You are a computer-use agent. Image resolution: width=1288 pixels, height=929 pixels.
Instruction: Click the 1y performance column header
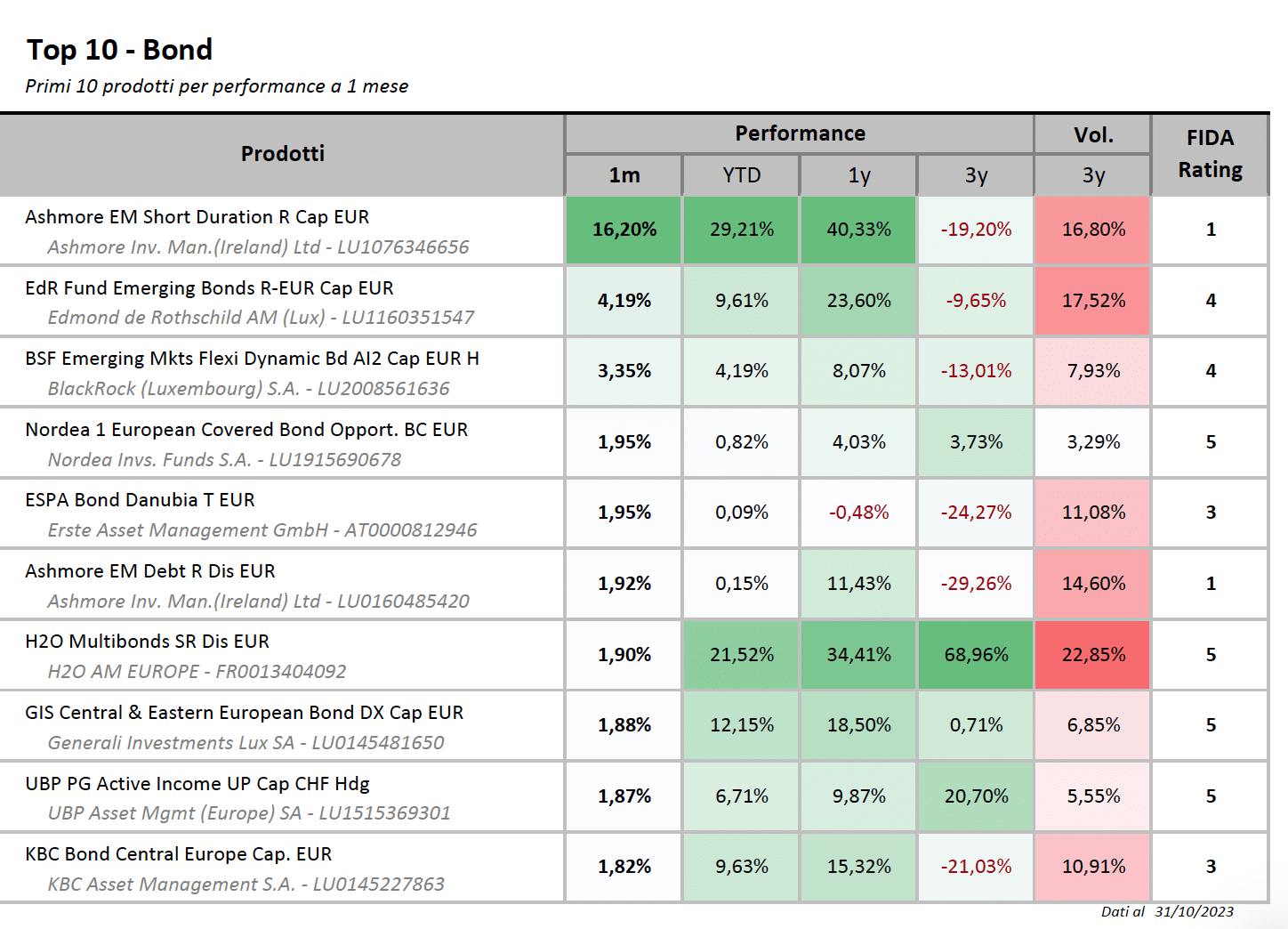click(858, 175)
